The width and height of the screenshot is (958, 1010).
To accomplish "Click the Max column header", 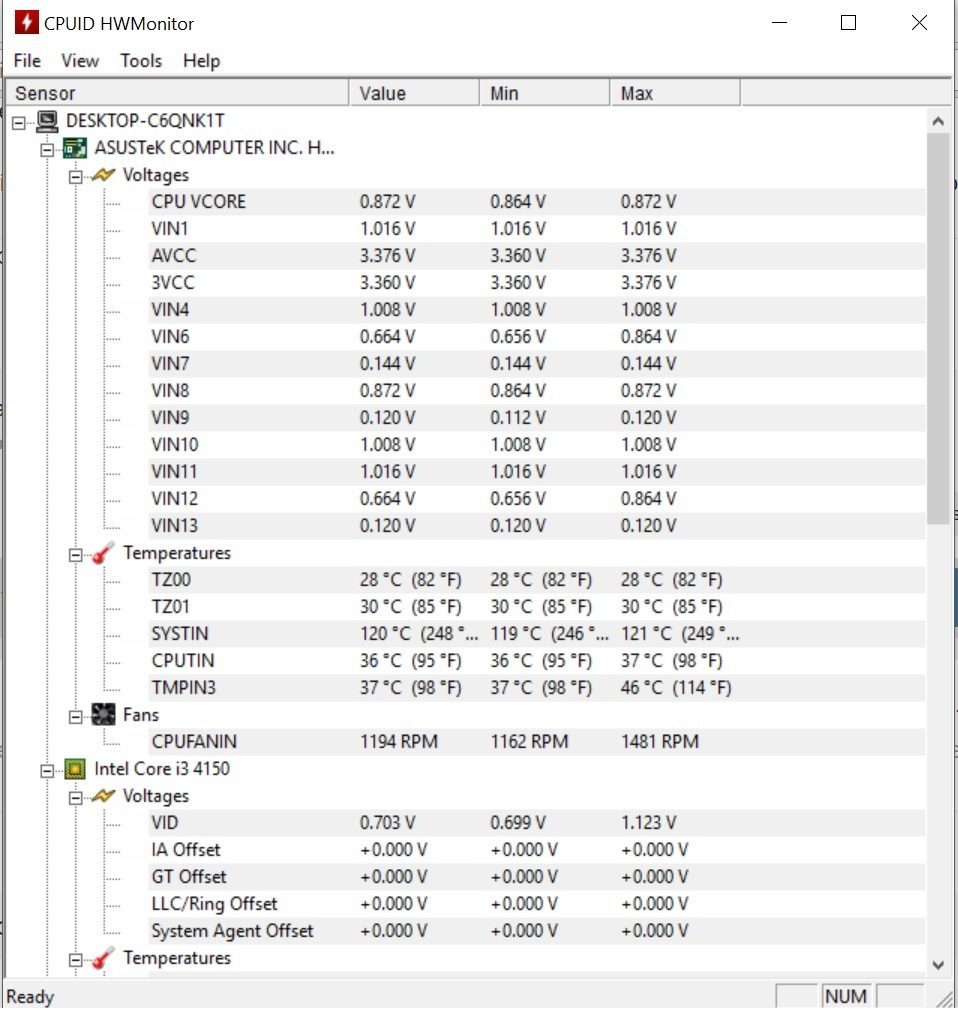I will click(675, 93).
